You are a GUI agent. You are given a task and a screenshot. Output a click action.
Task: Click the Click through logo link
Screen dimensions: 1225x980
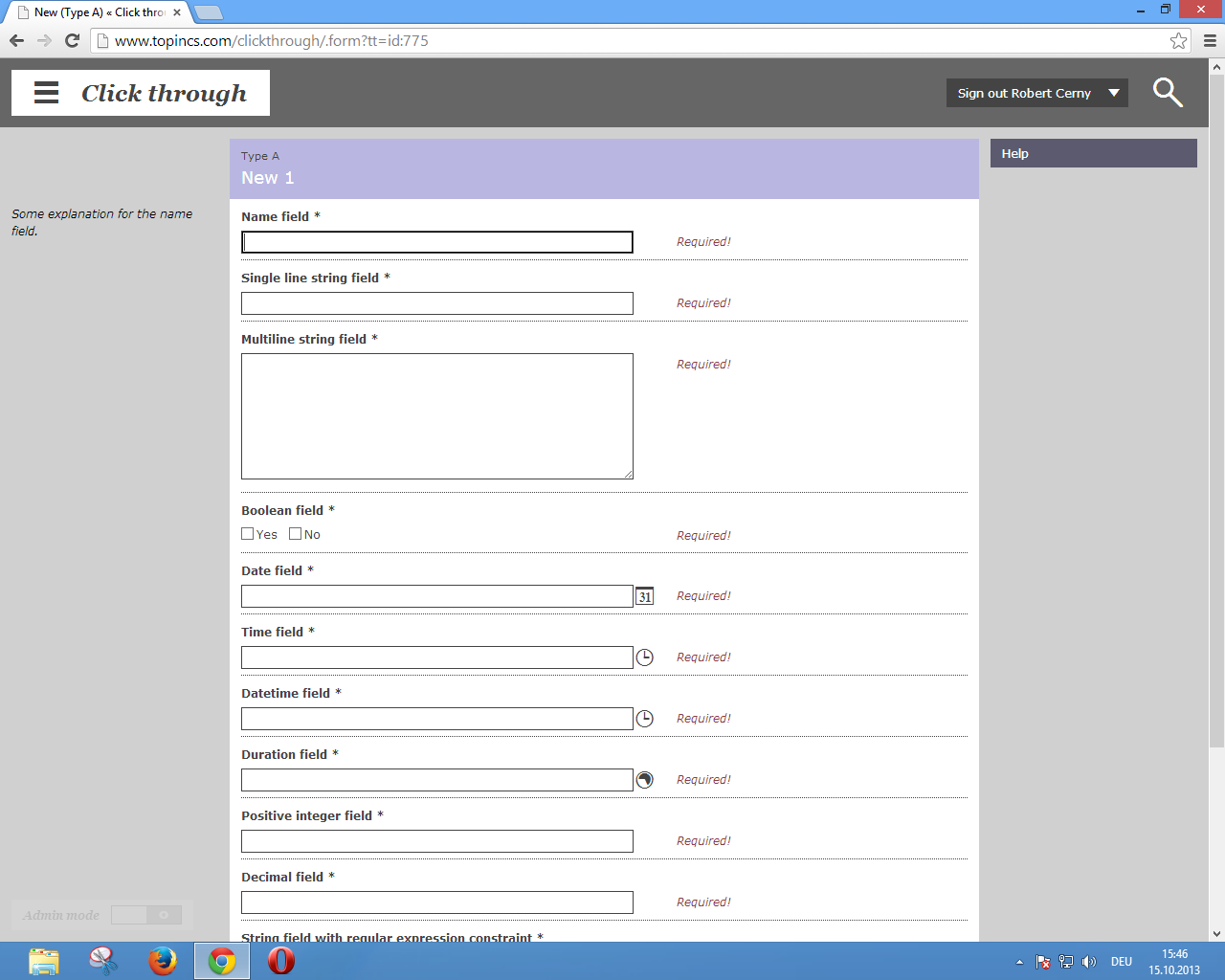164,93
